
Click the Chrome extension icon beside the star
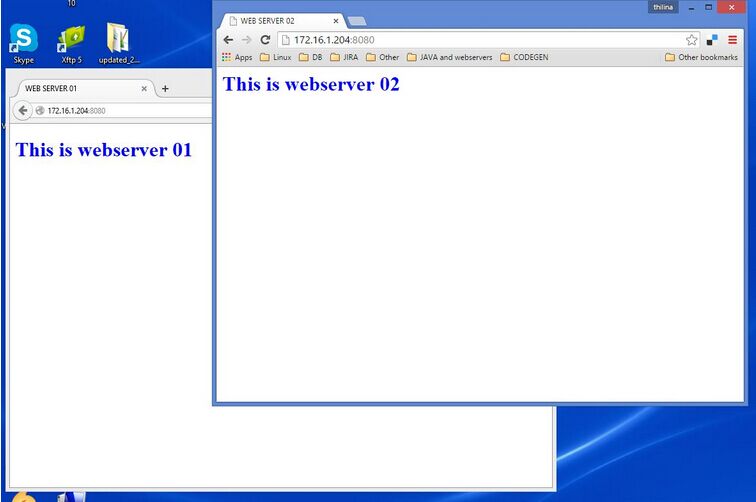pos(712,40)
